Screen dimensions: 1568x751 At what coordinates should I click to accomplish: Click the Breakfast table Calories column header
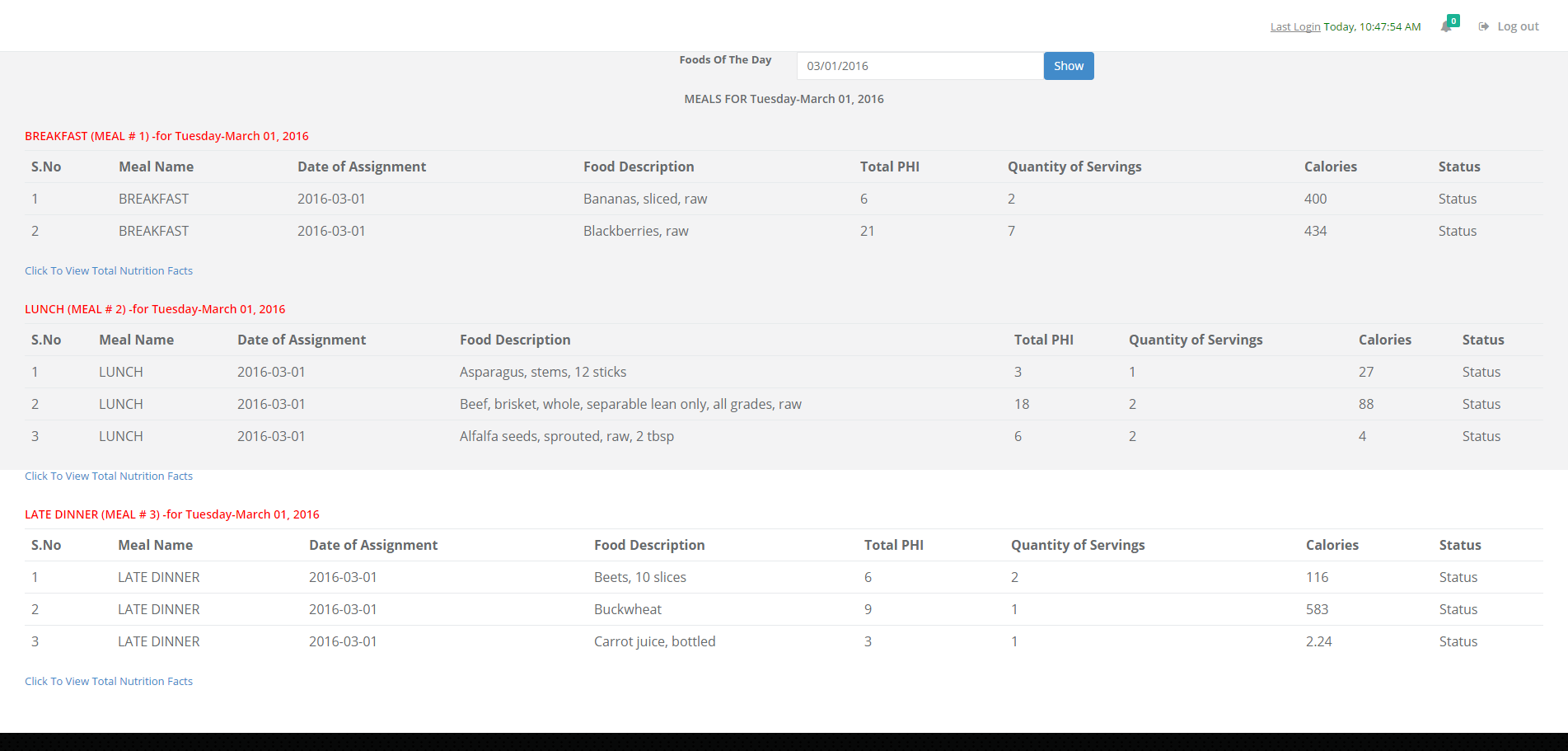point(1330,167)
